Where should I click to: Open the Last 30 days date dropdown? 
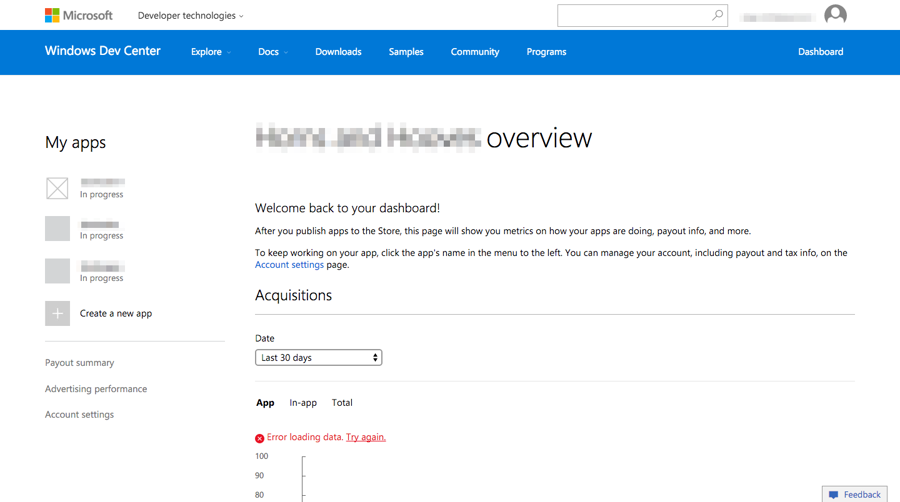tap(318, 357)
